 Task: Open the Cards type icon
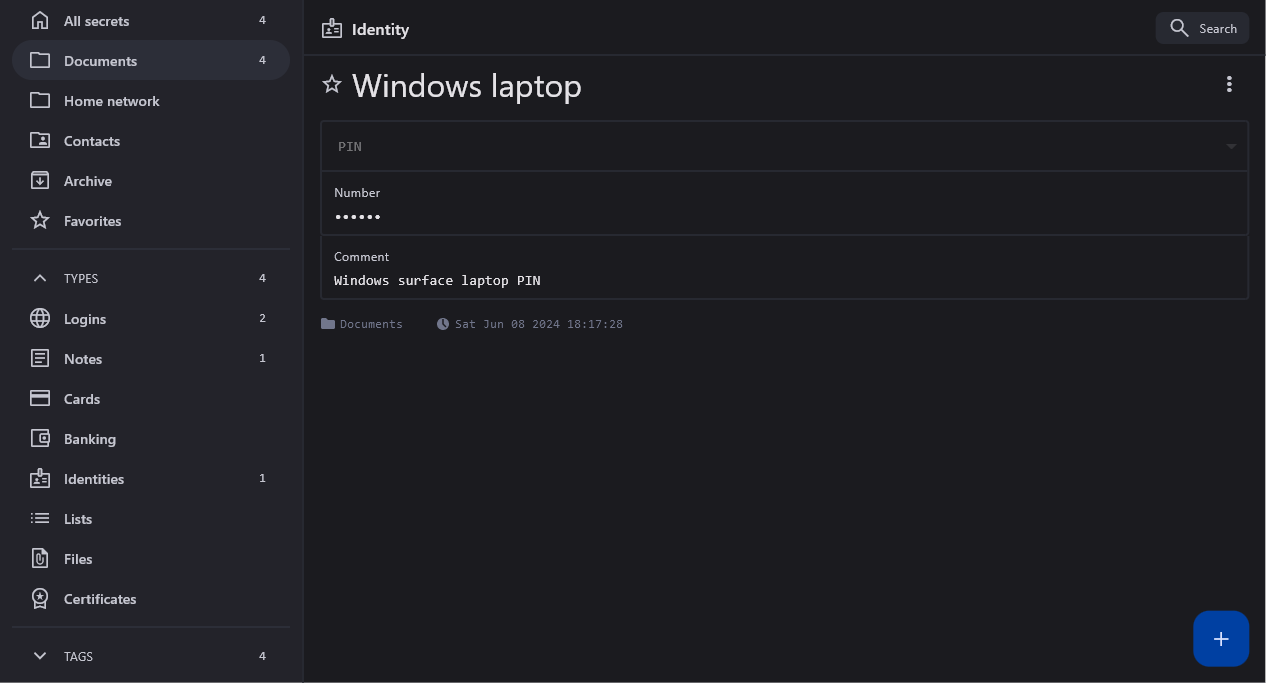[40, 399]
